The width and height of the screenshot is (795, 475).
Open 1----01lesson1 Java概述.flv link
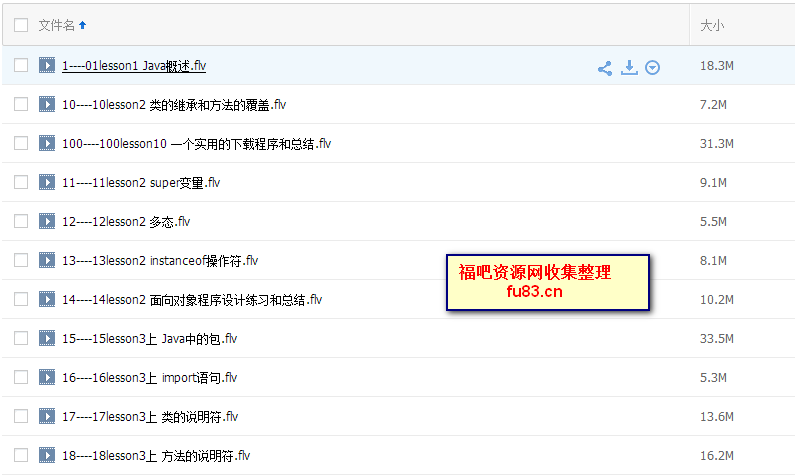(x=134, y=66)
